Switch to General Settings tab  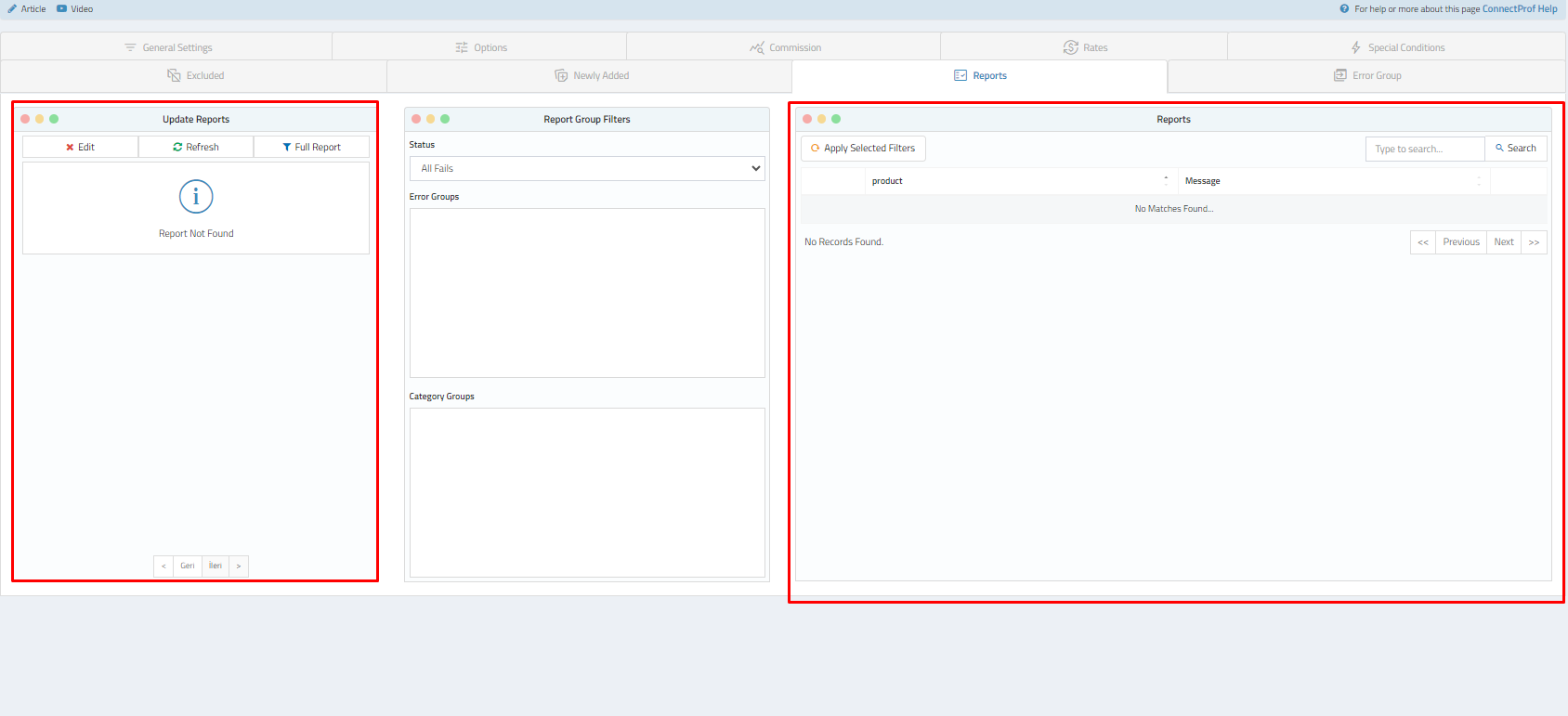pos(168,47)
